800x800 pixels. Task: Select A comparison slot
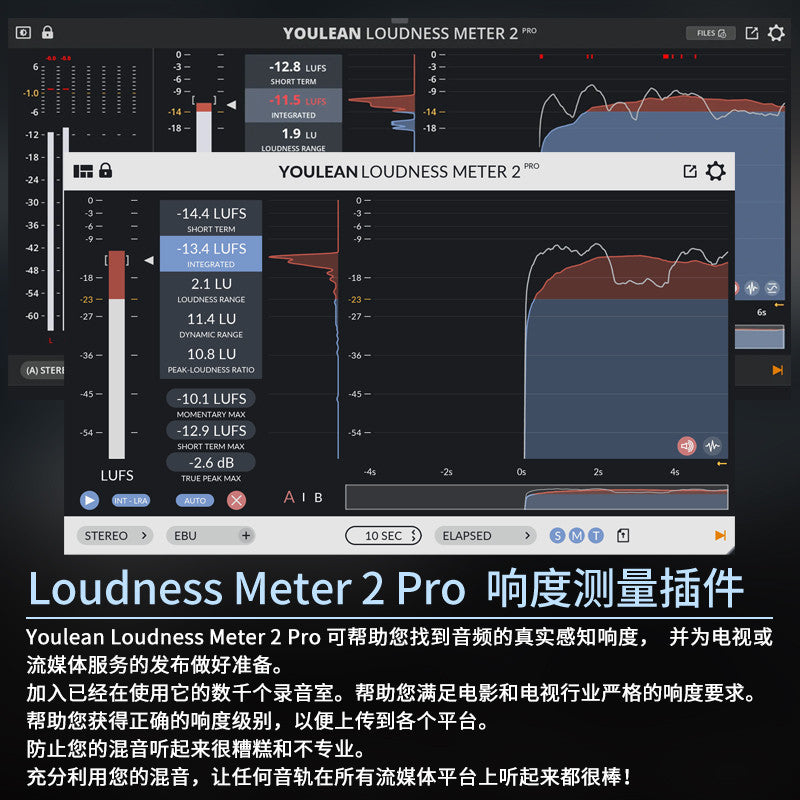coord(289,497)
